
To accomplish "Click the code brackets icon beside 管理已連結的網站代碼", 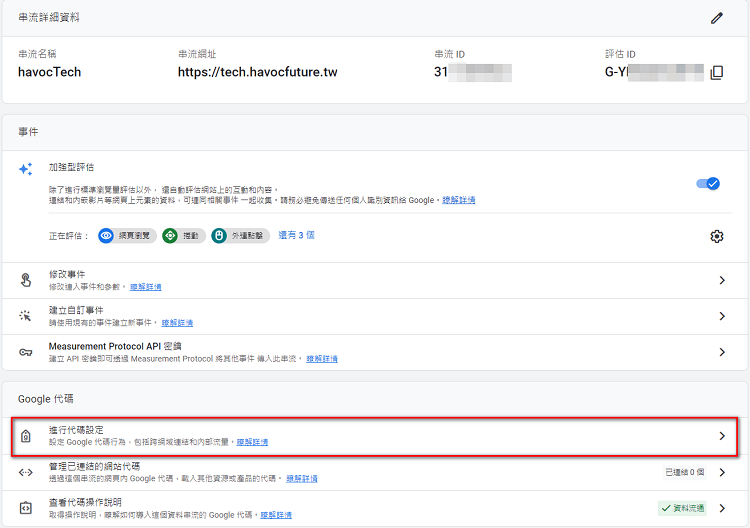I will tap(26, 472).
